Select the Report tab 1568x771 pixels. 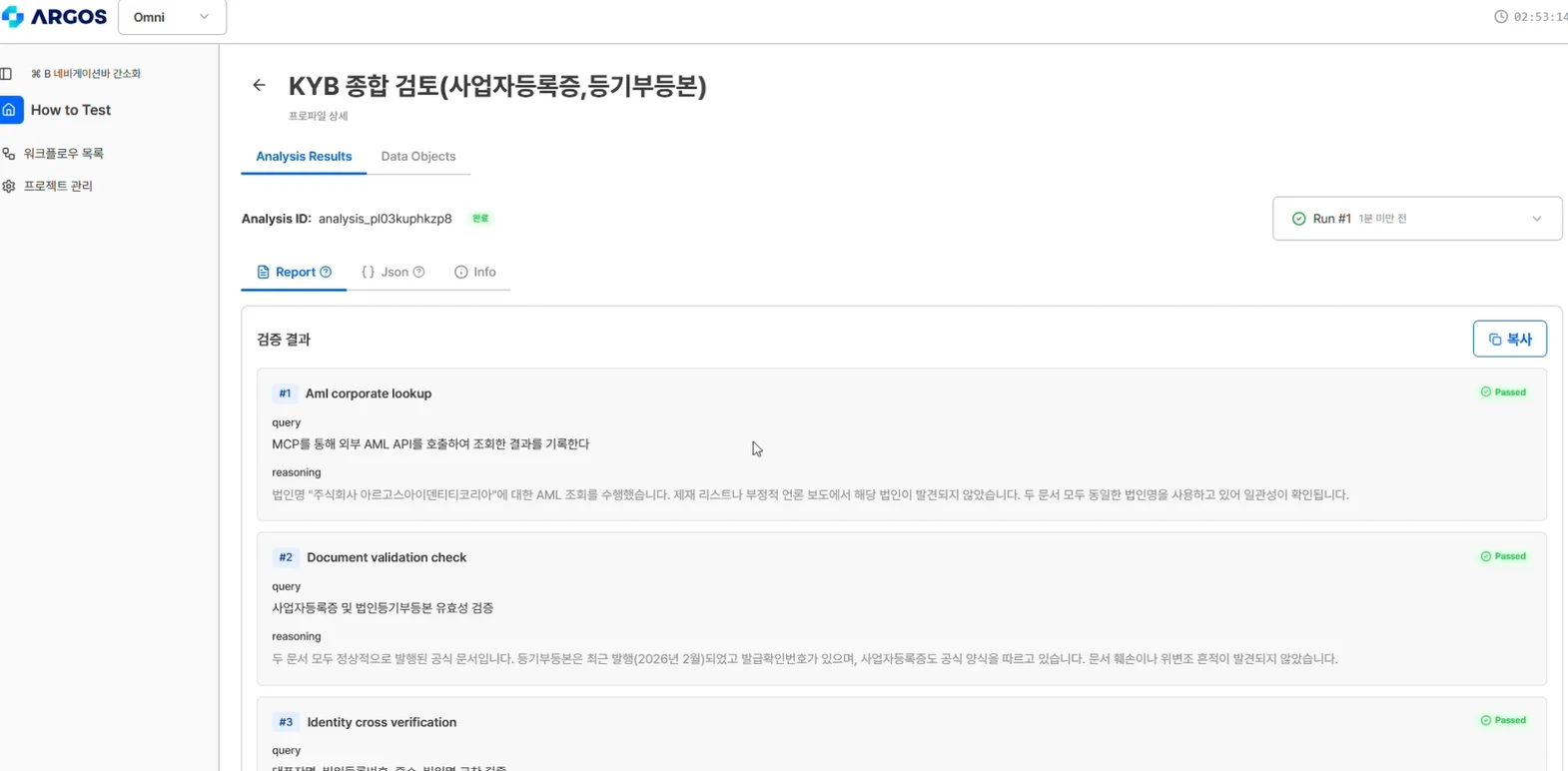[x=294, y=273]
